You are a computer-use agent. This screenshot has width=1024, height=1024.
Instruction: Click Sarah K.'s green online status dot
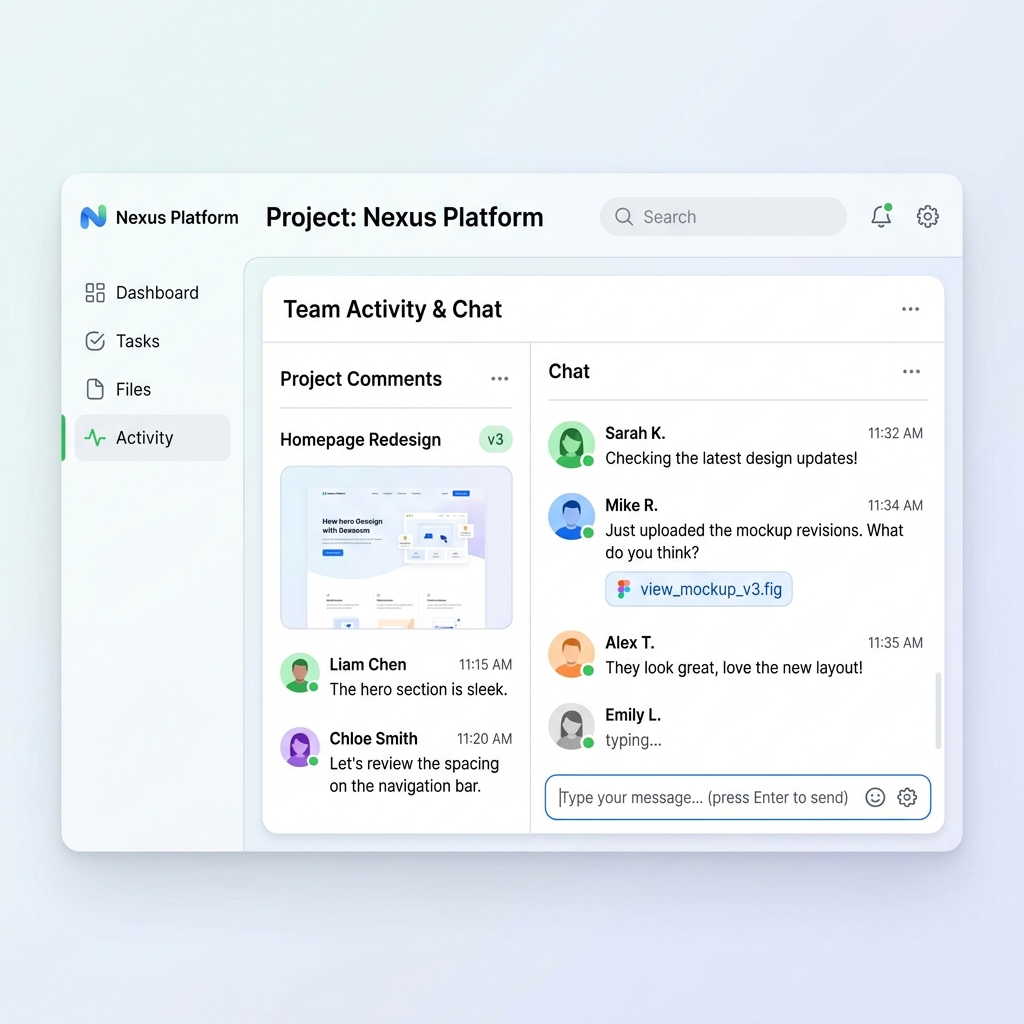588,460
